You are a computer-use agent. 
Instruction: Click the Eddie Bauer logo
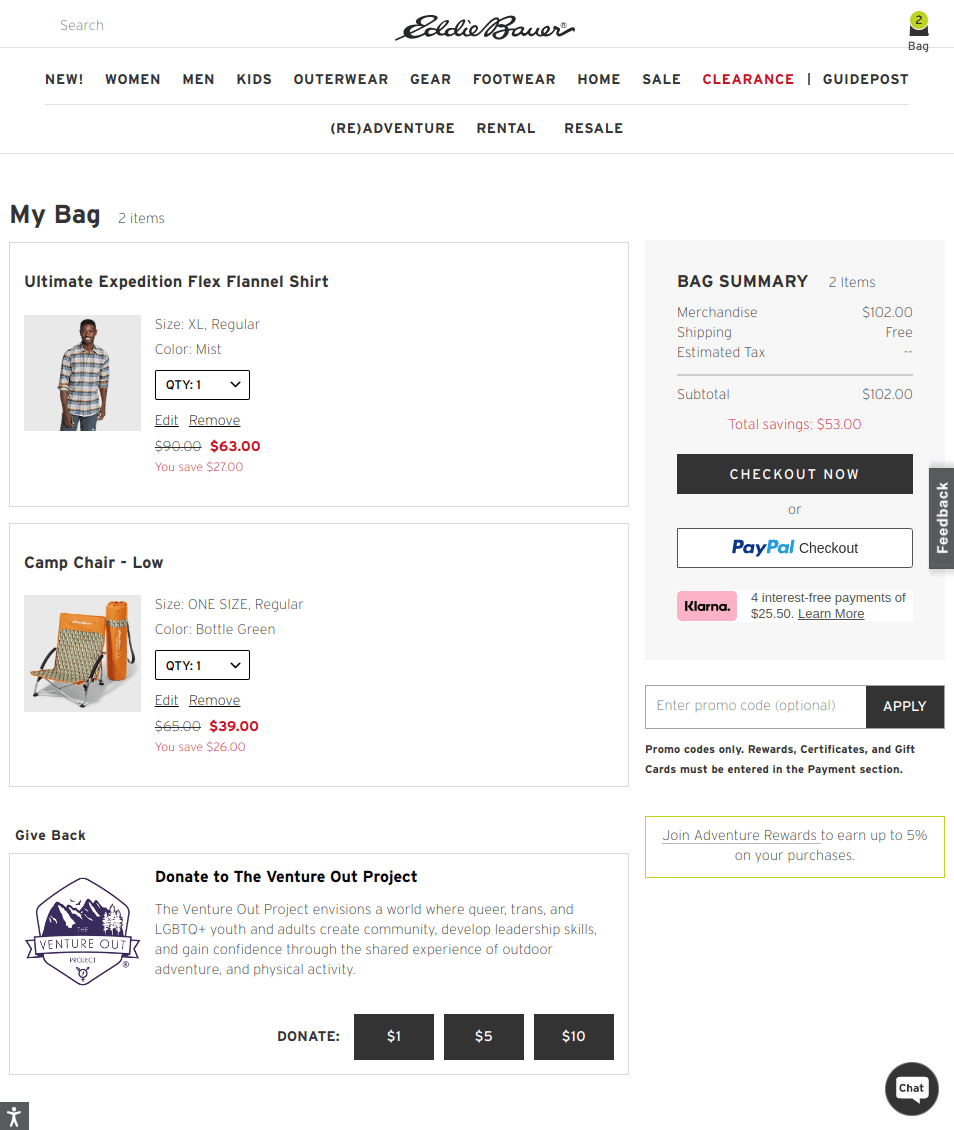(x=484, y=28)
